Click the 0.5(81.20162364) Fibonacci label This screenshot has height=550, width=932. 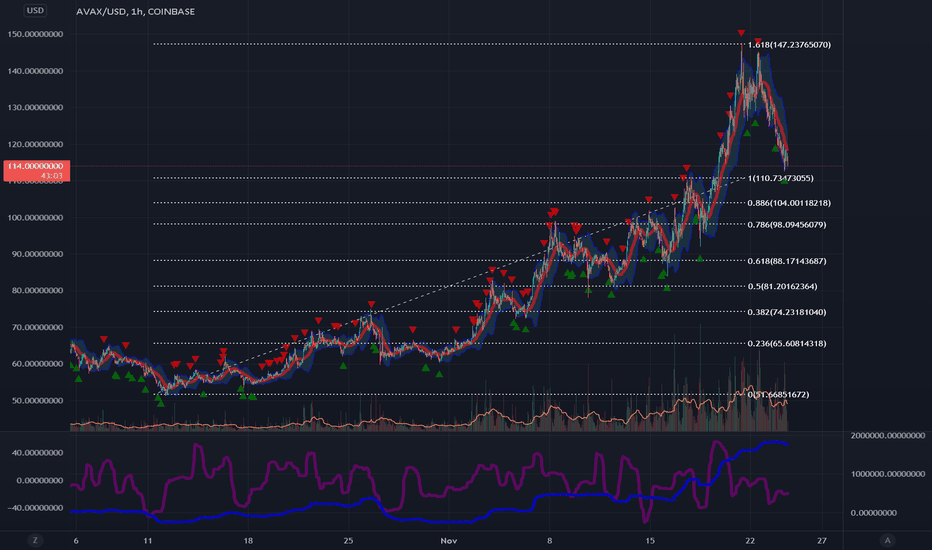pos(782,287)
